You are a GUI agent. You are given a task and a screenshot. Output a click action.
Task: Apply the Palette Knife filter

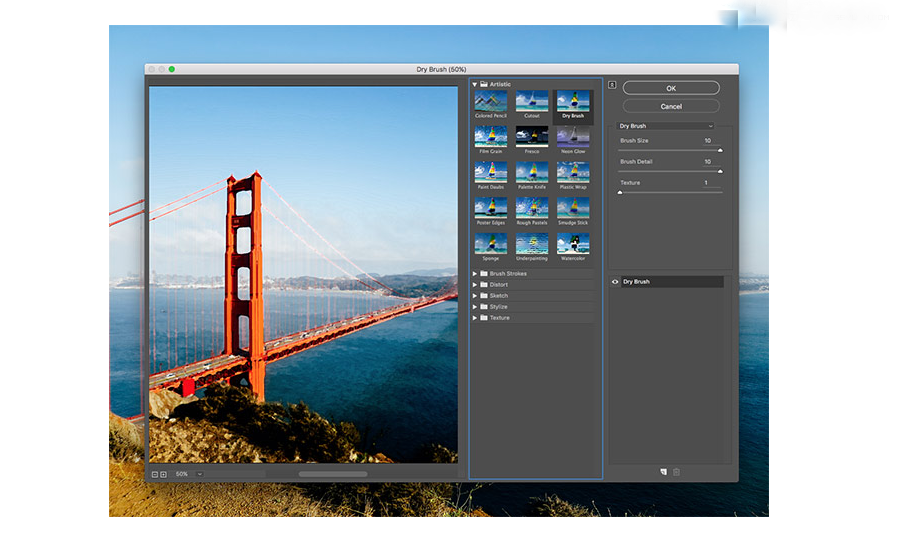click(x=532, y=172)
